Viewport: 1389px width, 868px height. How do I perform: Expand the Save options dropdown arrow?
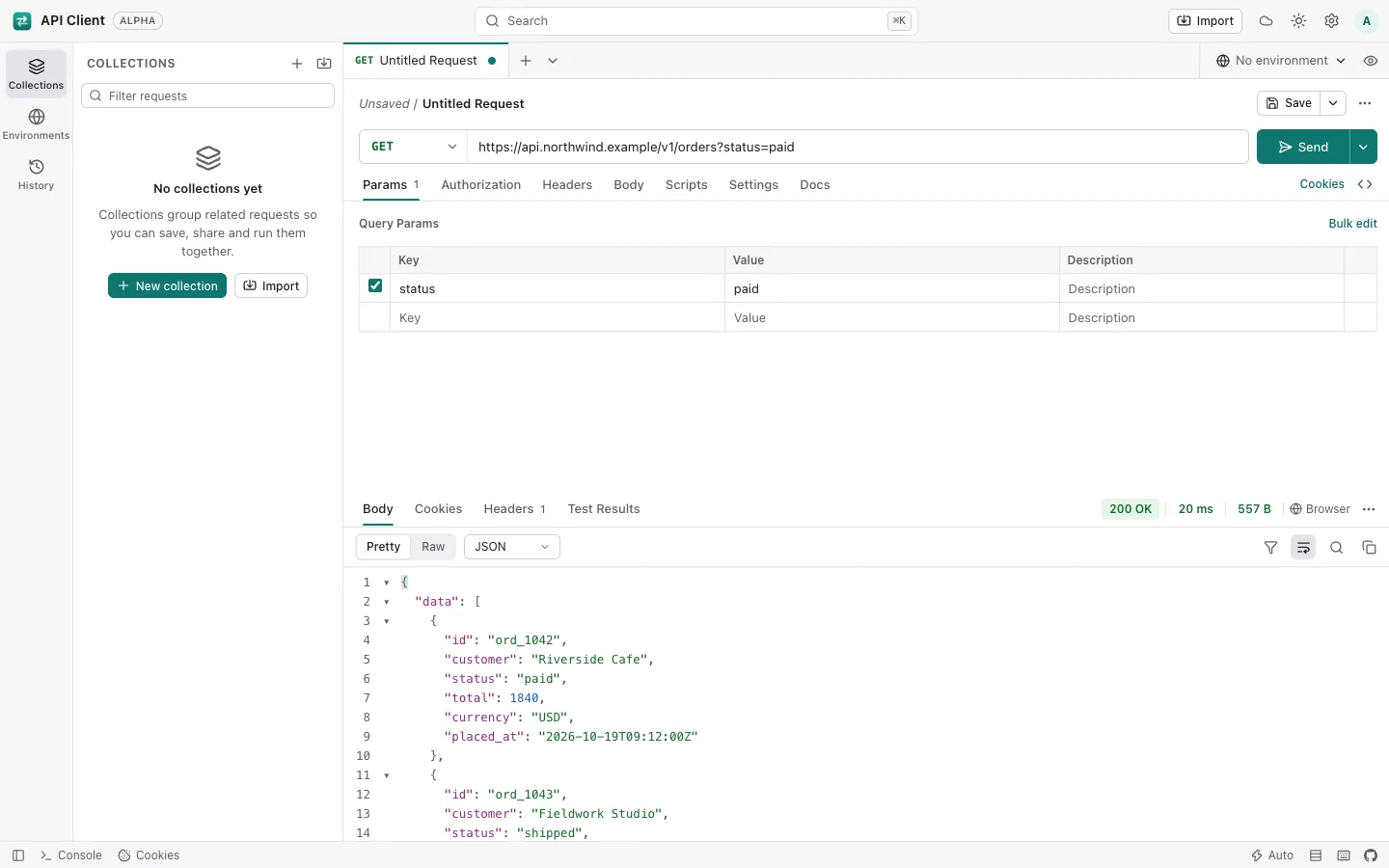click(x=1332, y=103)
